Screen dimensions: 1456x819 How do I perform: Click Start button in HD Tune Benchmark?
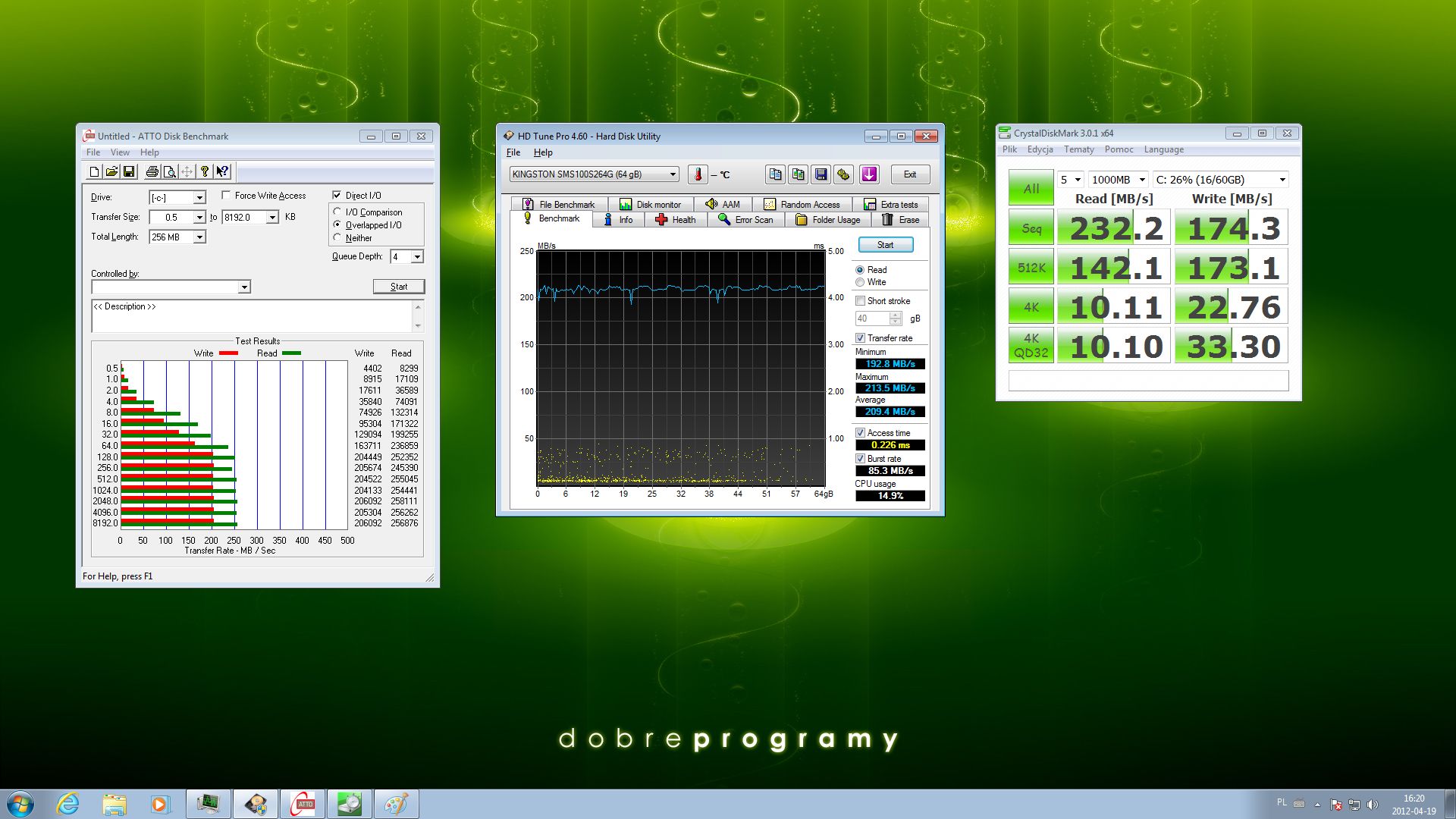(x=885, y=245)
